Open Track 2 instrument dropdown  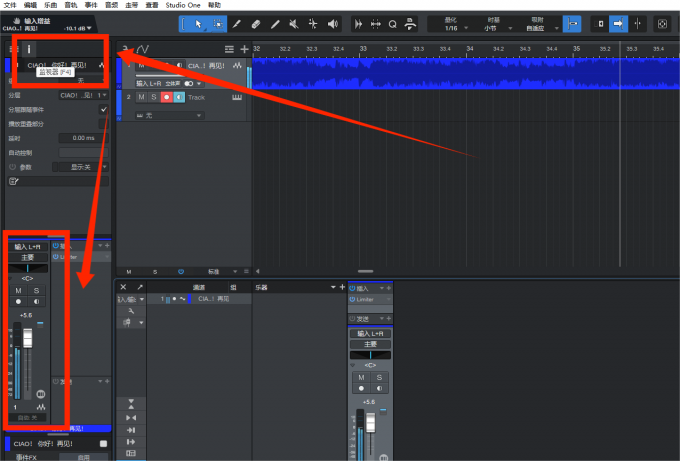[x=169, y=115]
